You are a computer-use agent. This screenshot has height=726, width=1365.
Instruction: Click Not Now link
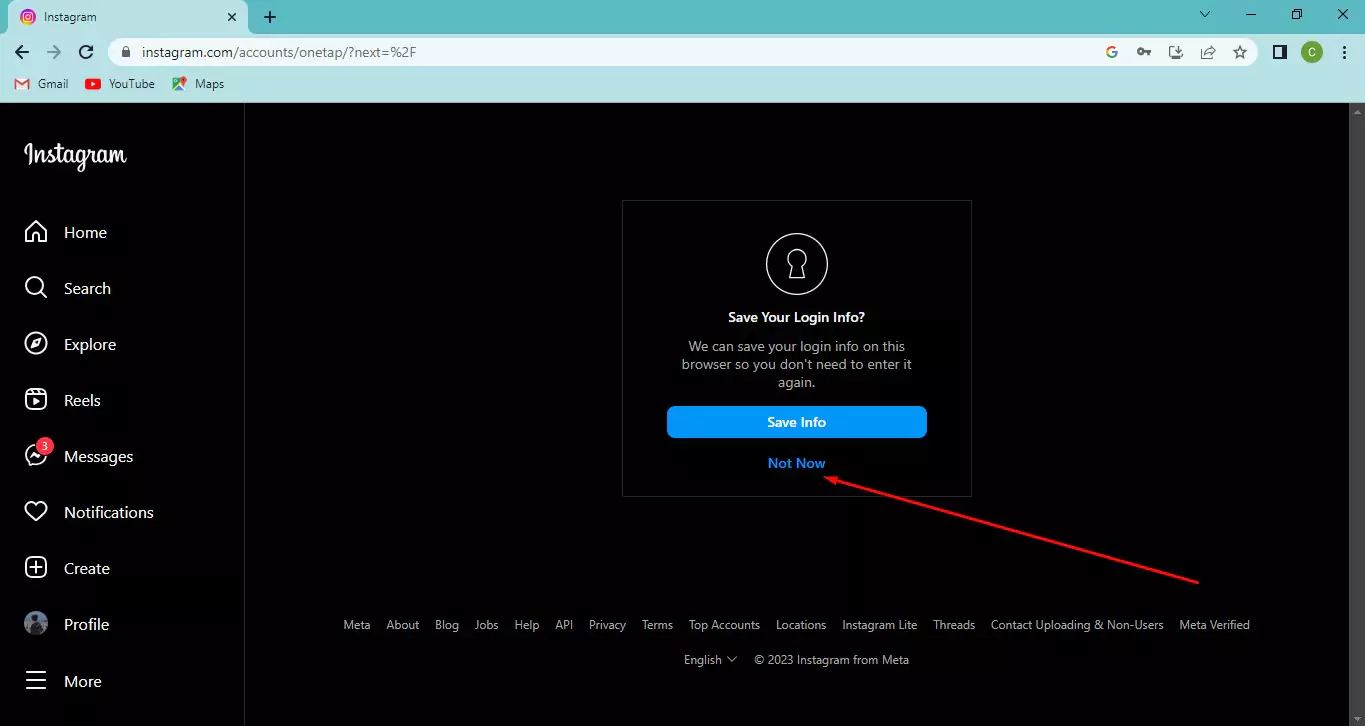tap(797, 463)
